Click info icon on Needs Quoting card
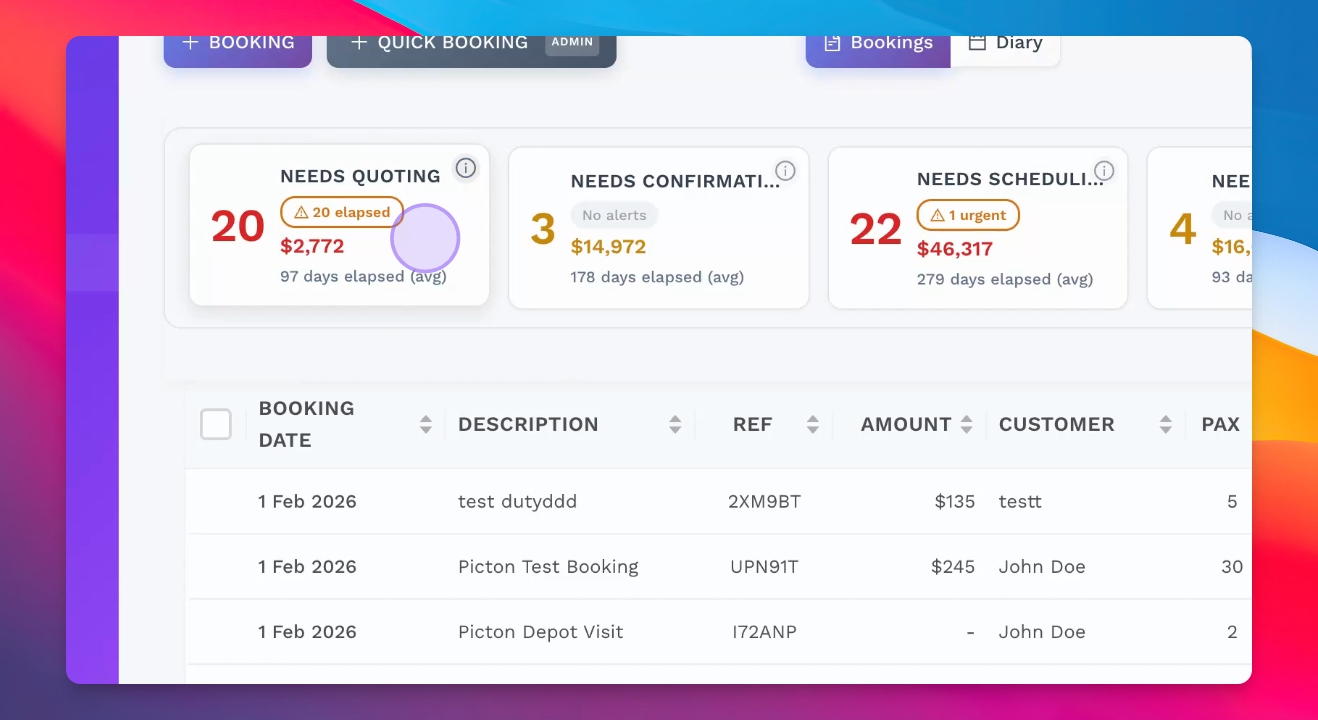Viewport: 1318px width, 720px height. pyautogui.click(x=465, y=168)
